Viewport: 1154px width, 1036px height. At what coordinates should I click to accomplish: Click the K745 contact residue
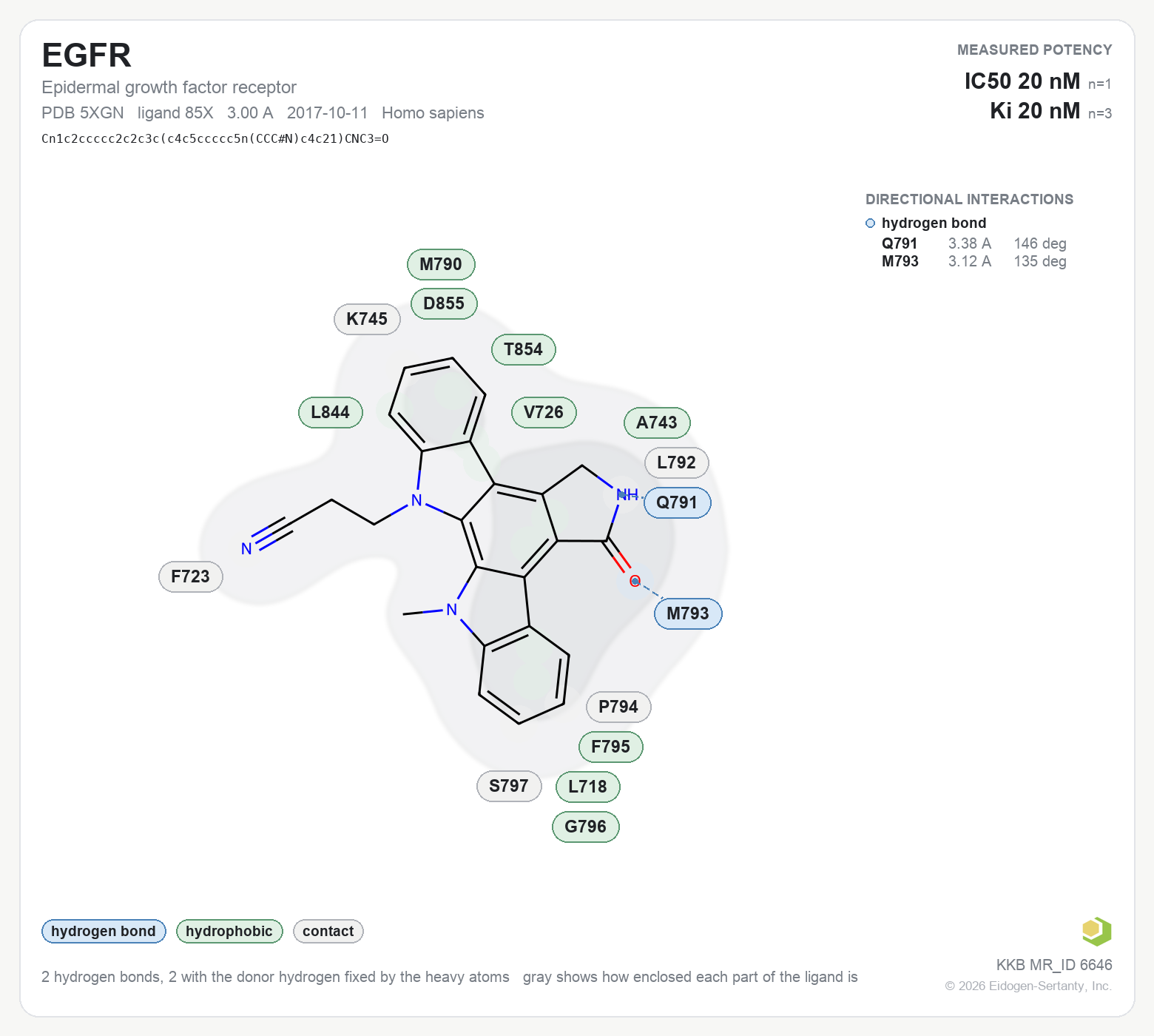[x=367, y=319]
